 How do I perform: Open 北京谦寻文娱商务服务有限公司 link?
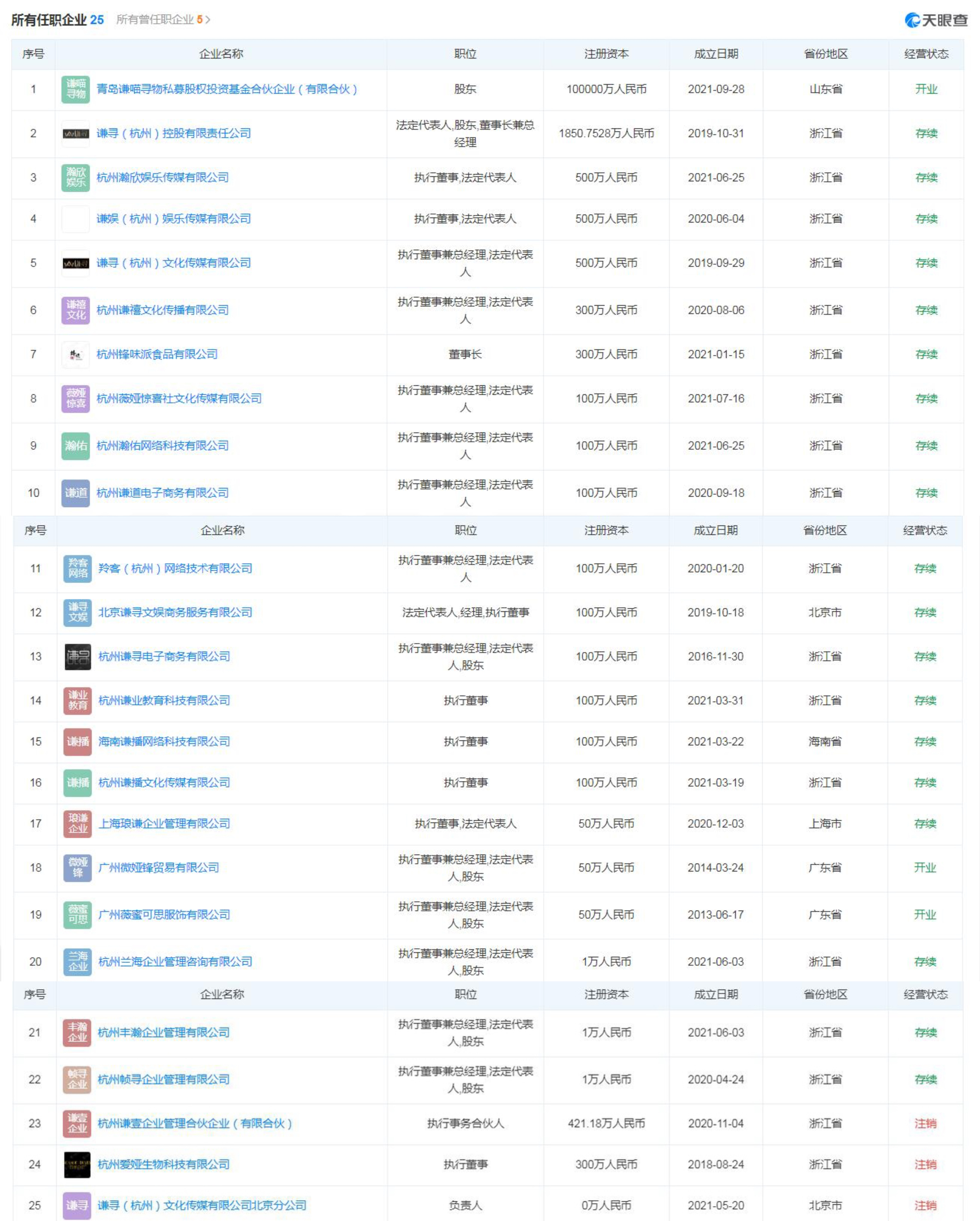tap(175, 613)
